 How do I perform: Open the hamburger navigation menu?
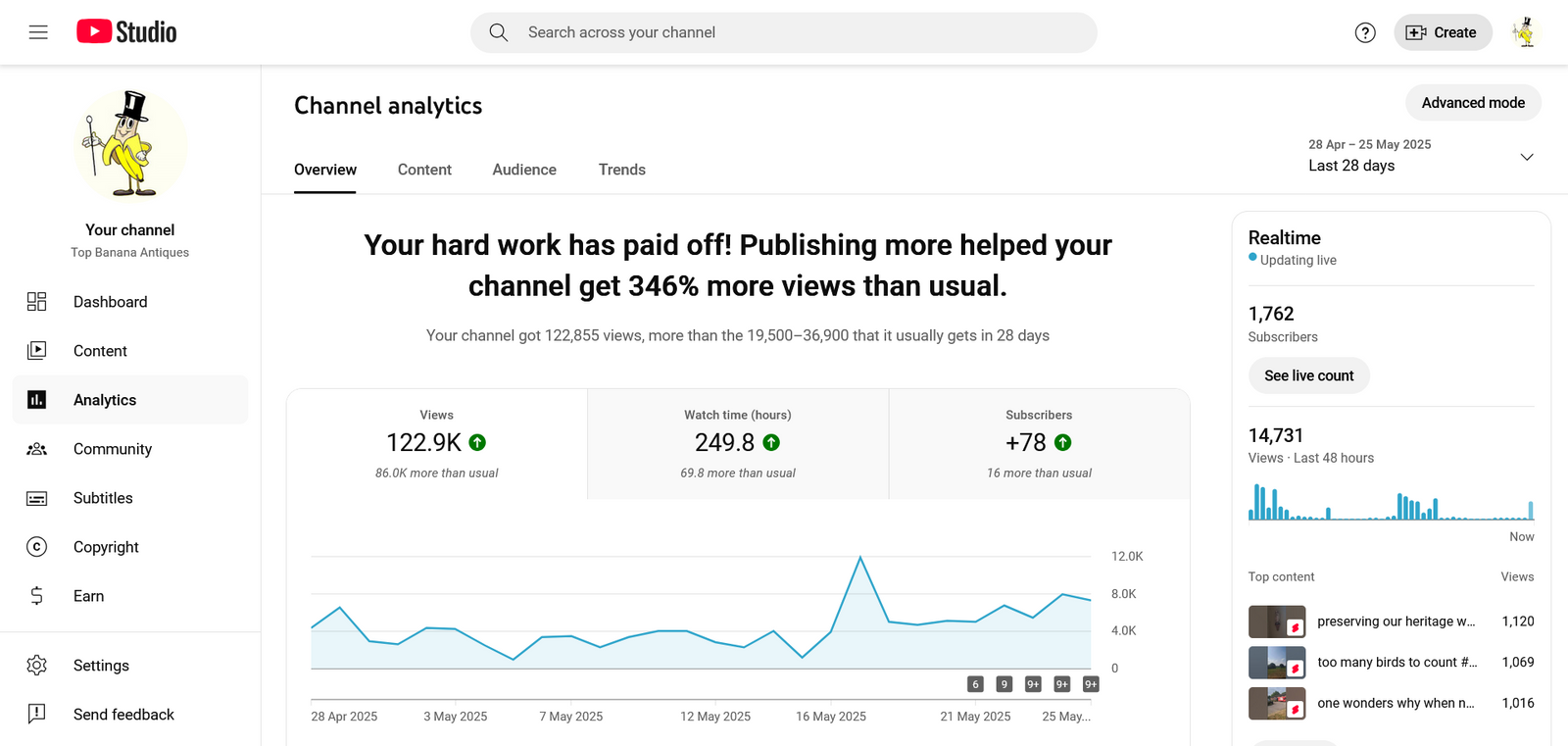point(38,32)
